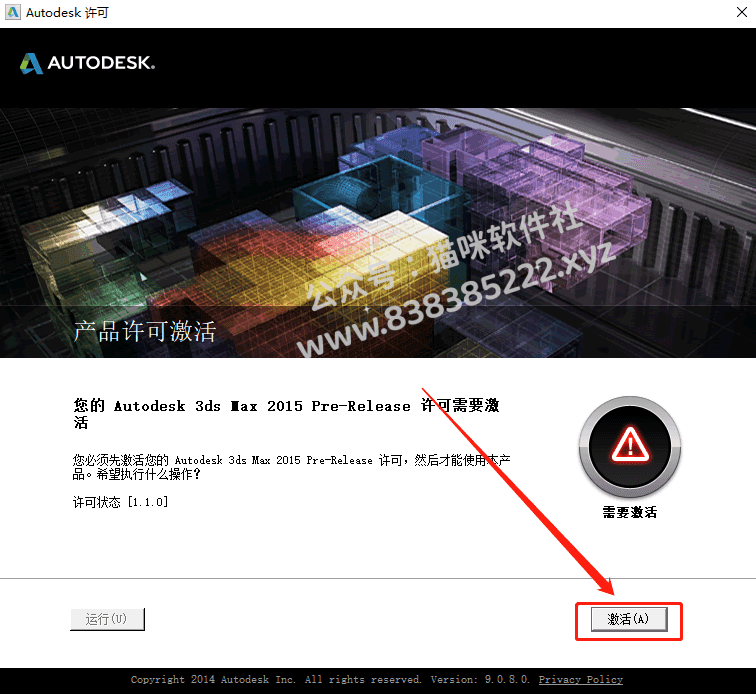
Task: Click the red warning triangle icon
Action: coord(630,444)
